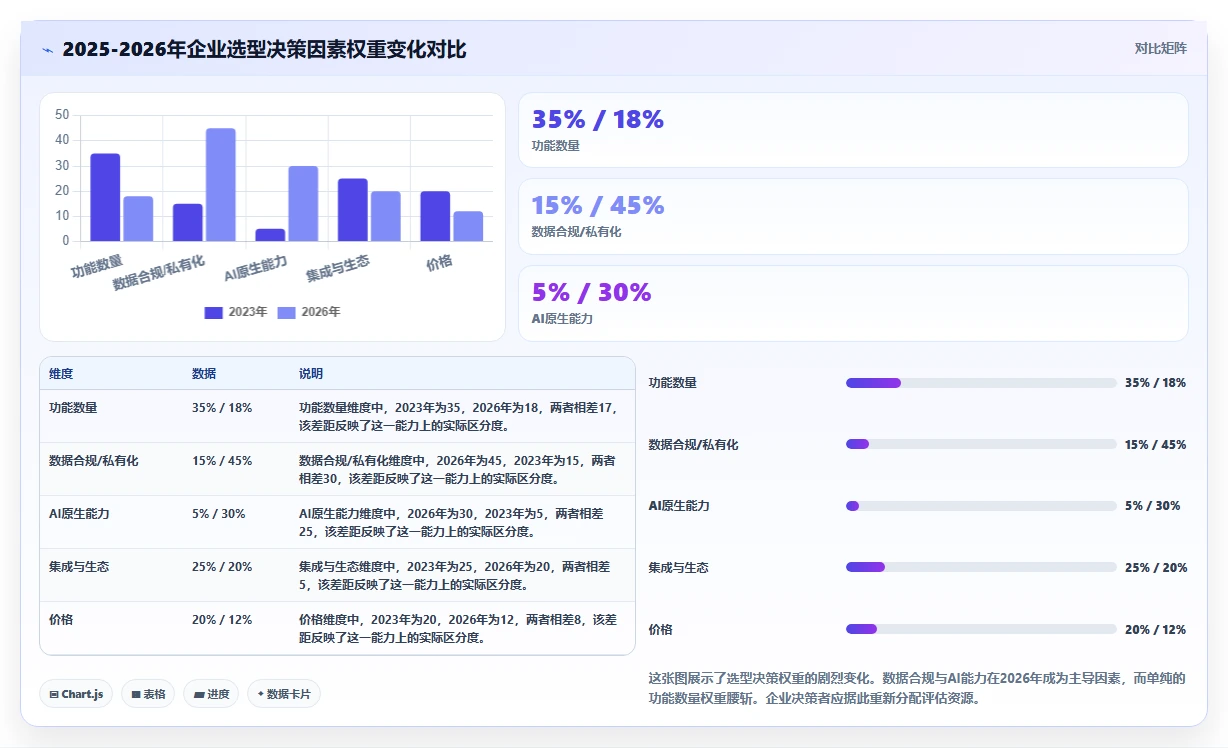Toggle the 2026年 legend swatch

pyautogui.click(x=287, y=312)
